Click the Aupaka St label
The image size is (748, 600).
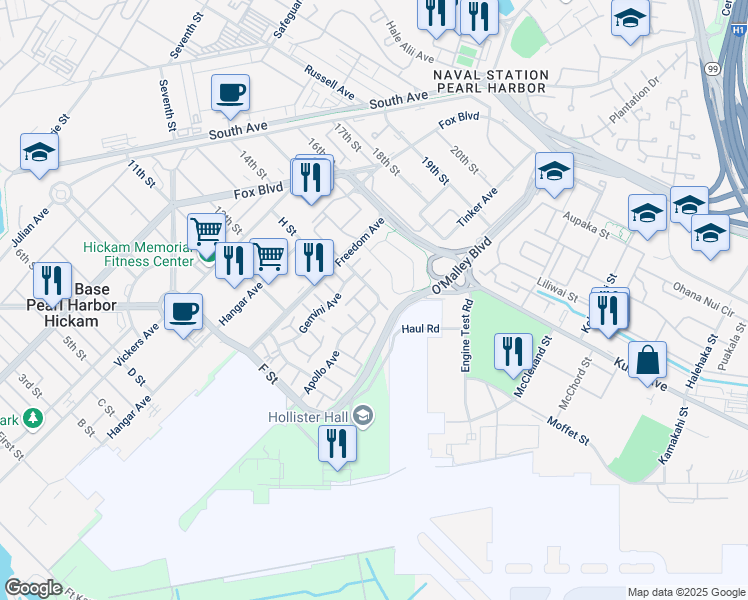point(586,225)
